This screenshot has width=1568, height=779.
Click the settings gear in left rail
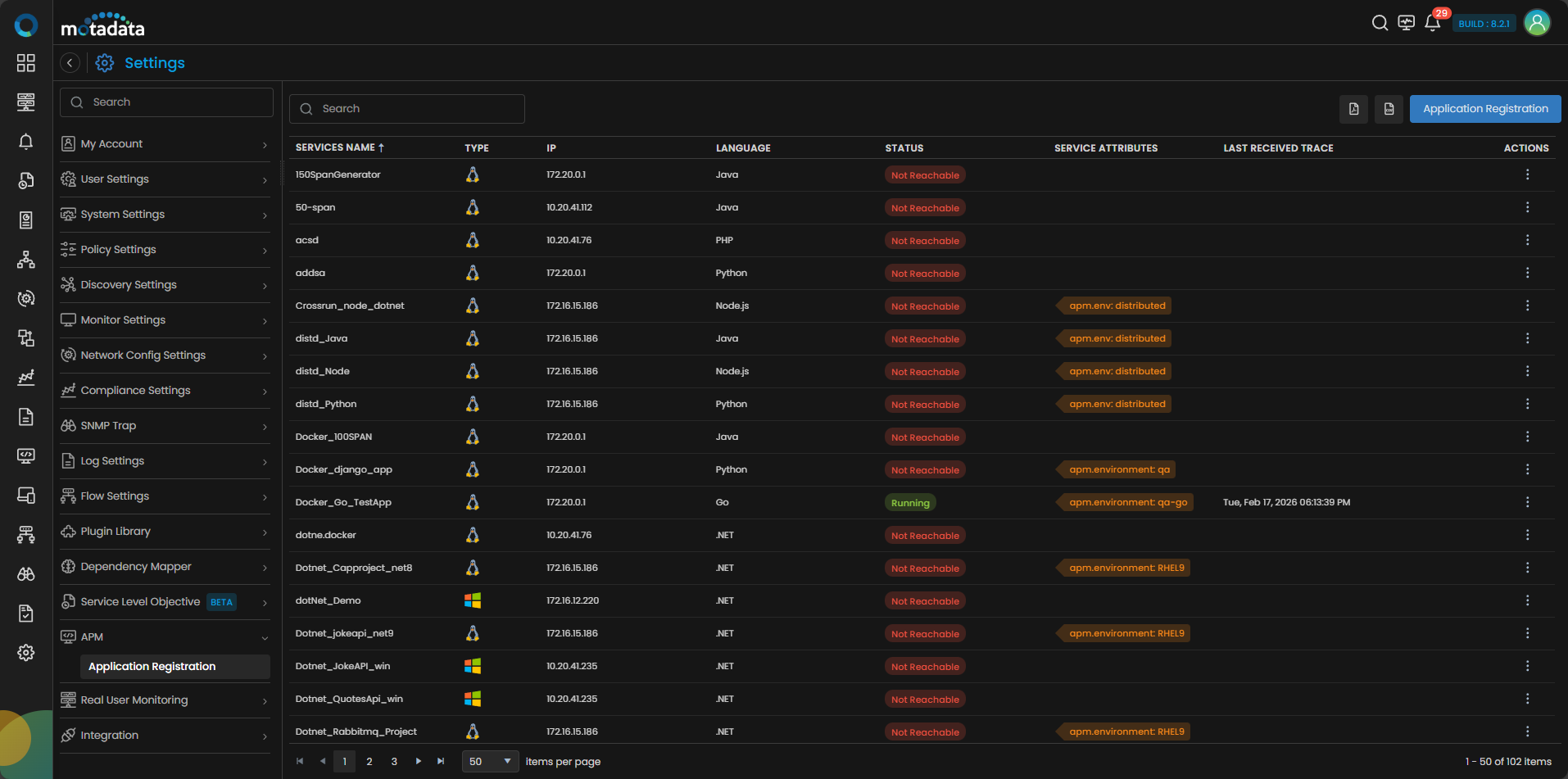pos(26,653)
